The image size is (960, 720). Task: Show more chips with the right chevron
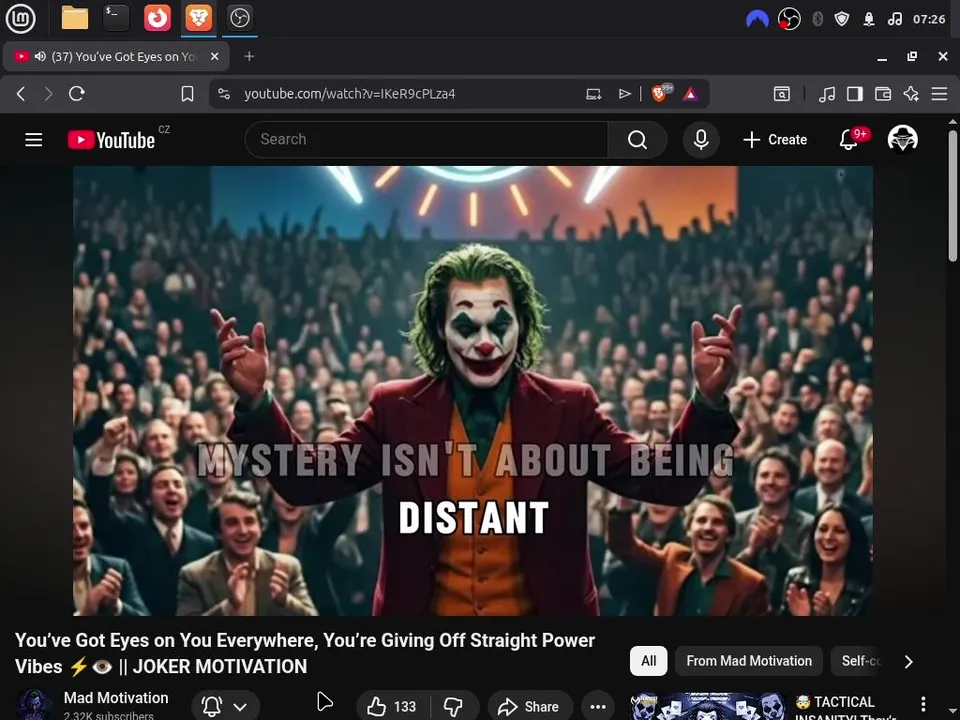[909, 662]
